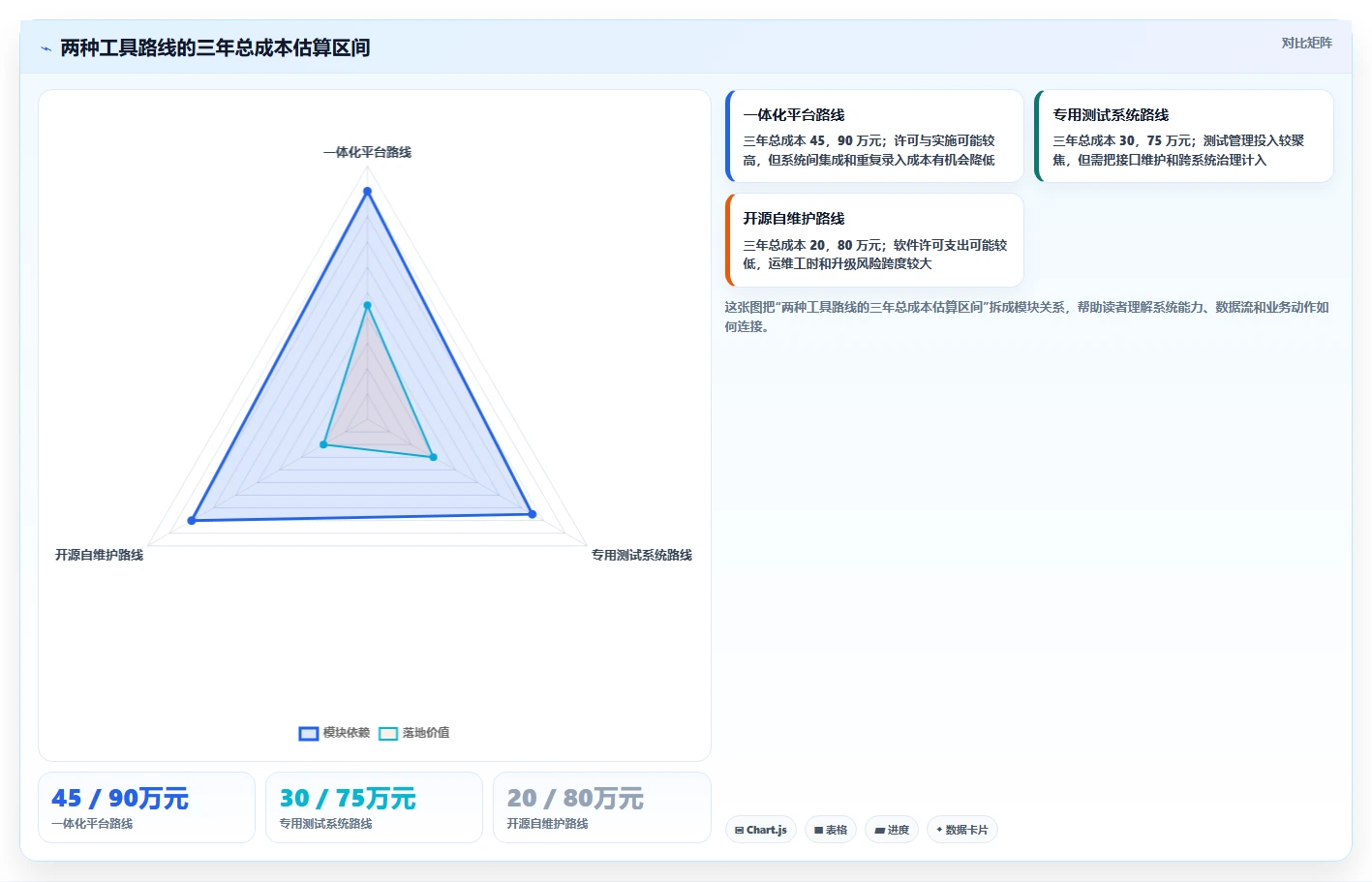Click the 一体化平台路线 label under 45 / 90万元
Viewport: 1372px width, 882px height.
(92, 824)
